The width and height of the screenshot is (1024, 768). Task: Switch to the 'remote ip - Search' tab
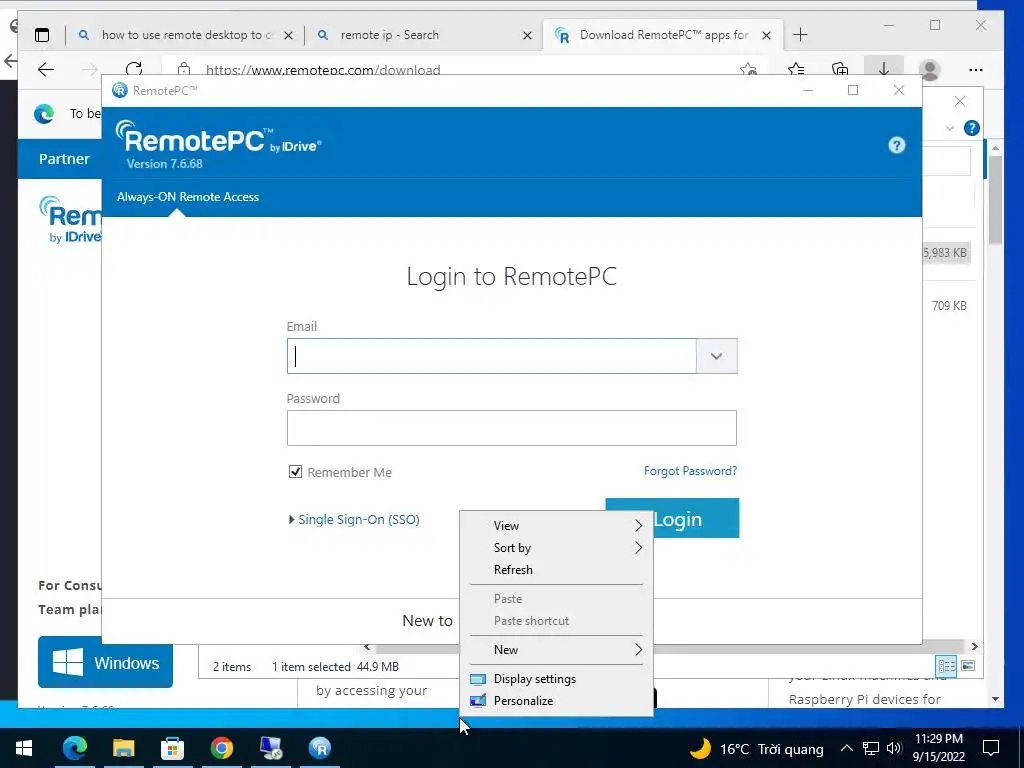pyautogui.click(x=423, y=35)
